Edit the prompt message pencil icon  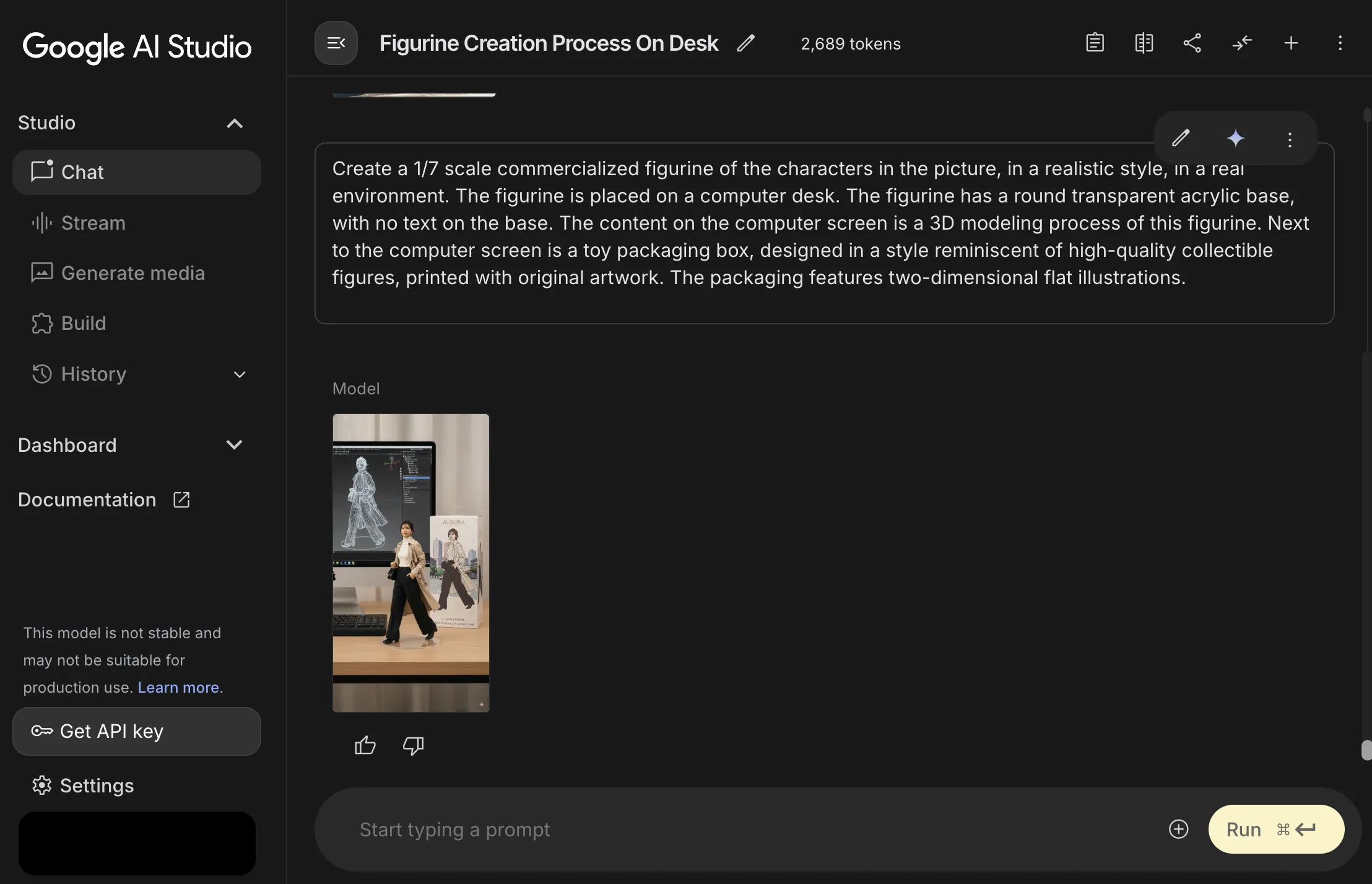coord(1181,138)
